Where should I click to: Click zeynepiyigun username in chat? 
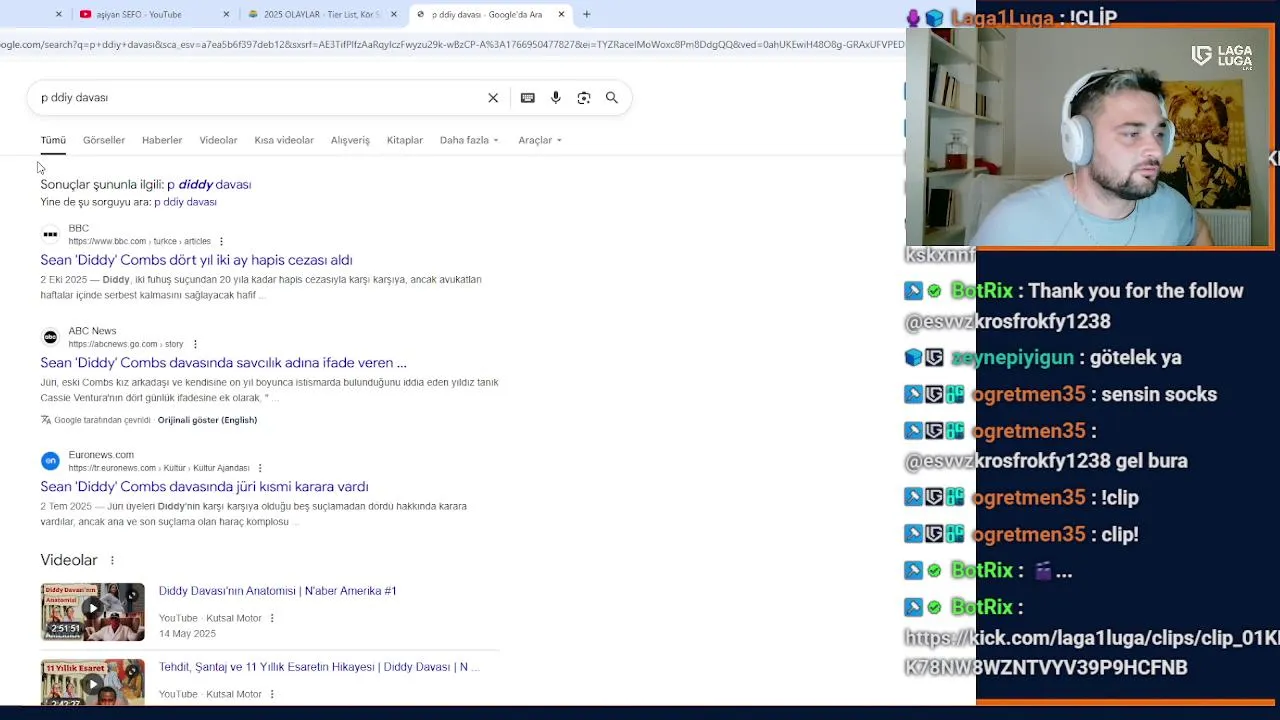[1012, 358]
